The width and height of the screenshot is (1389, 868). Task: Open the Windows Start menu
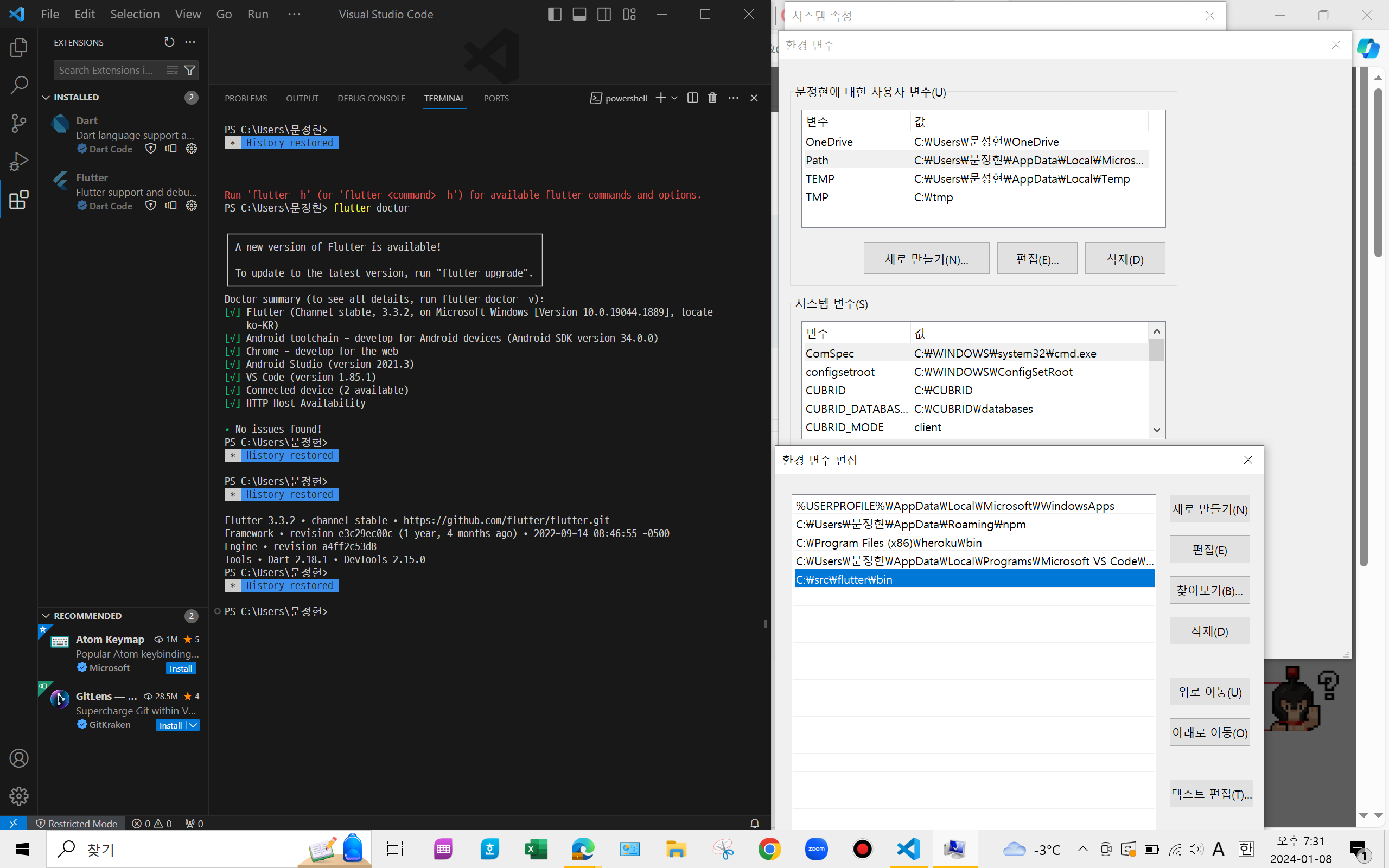pos(23,849)
